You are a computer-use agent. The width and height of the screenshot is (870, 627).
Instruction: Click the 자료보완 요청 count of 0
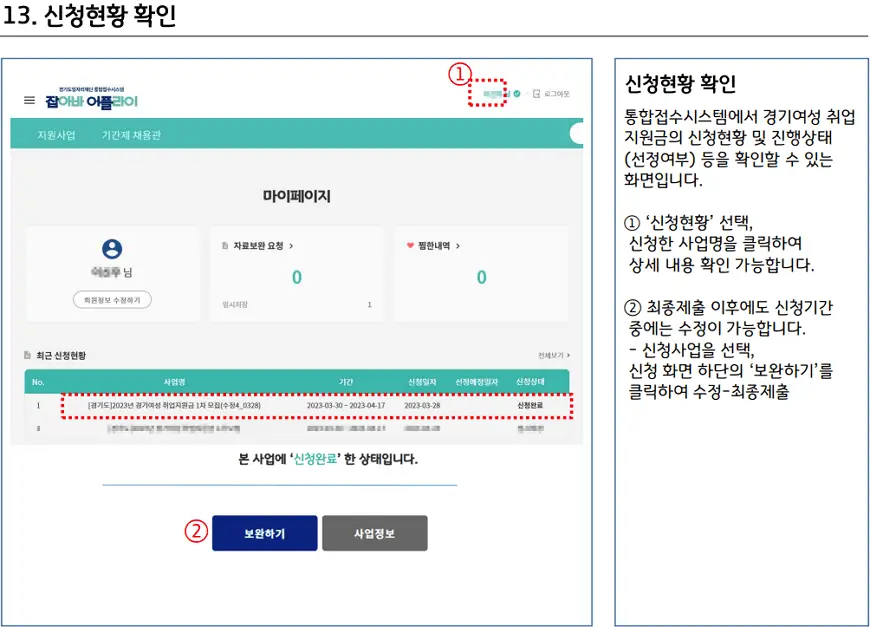tap(296, 278)
